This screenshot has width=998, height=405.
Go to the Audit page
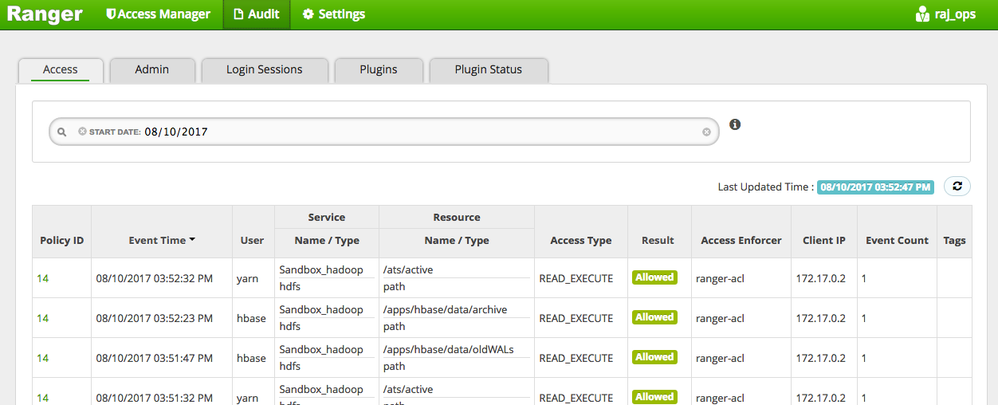[x=256, y=14]
